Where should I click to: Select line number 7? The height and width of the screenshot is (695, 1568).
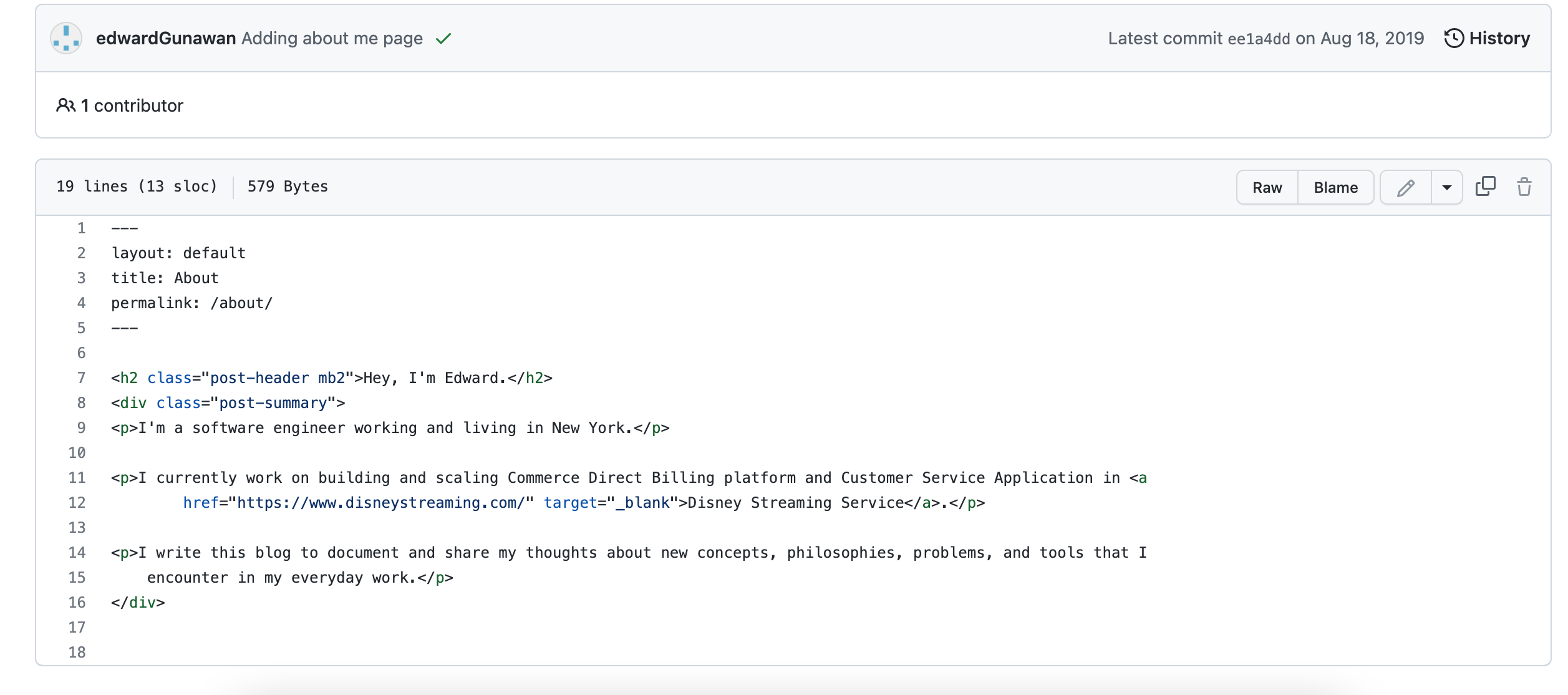[81, 378]
